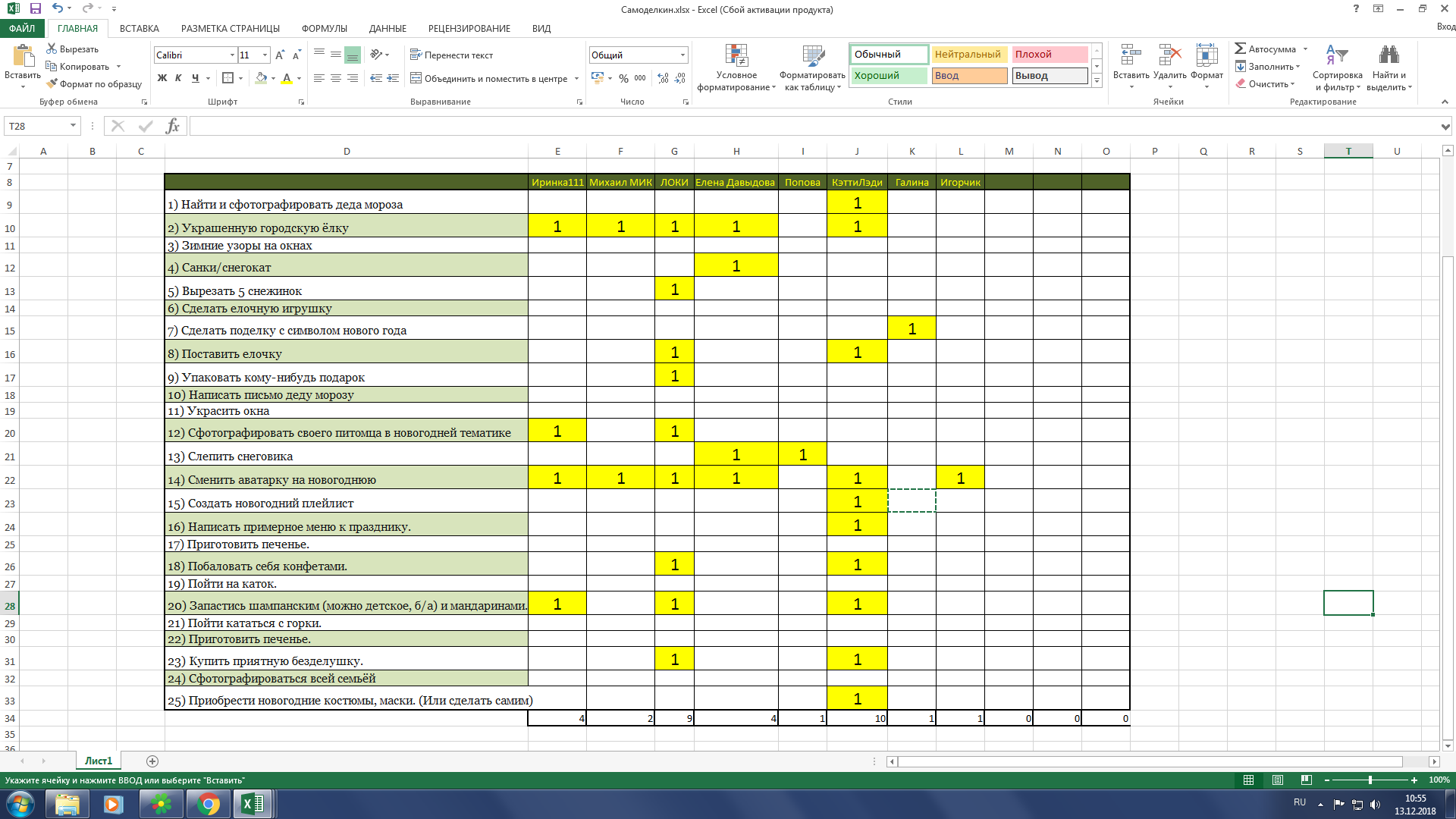Apply the Плохой cell style
Screen dimensions: 1456x819
[1049, 55]
